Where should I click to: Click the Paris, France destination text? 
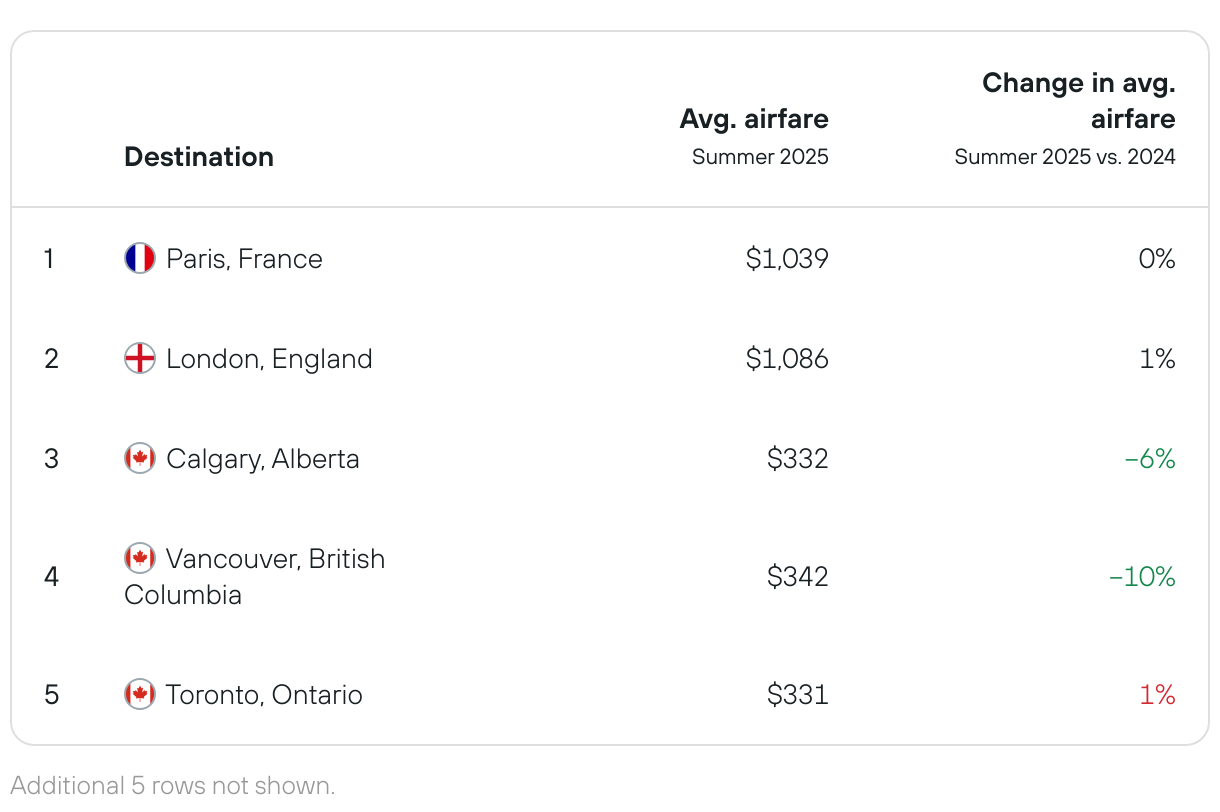coord(245,259)
